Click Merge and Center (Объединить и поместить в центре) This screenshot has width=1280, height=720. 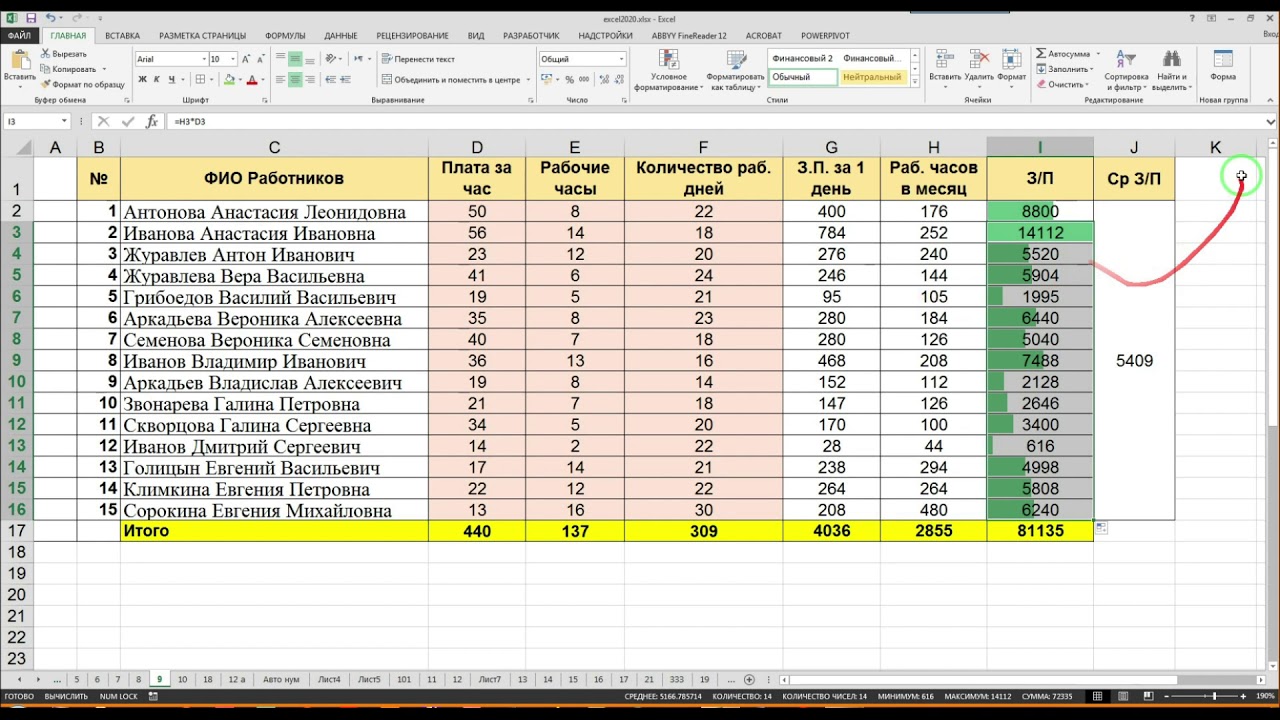point(452,79)
